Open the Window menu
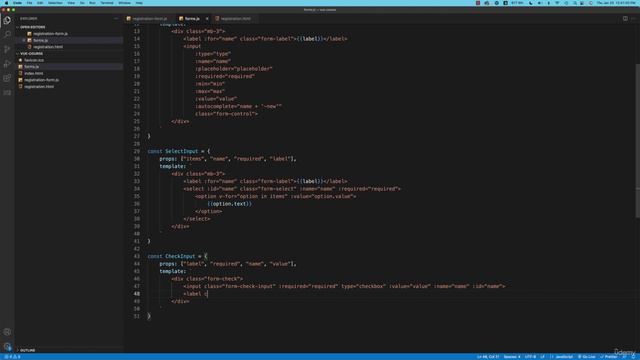The width and height of the screenshot is (640, 360). [124, 3]
